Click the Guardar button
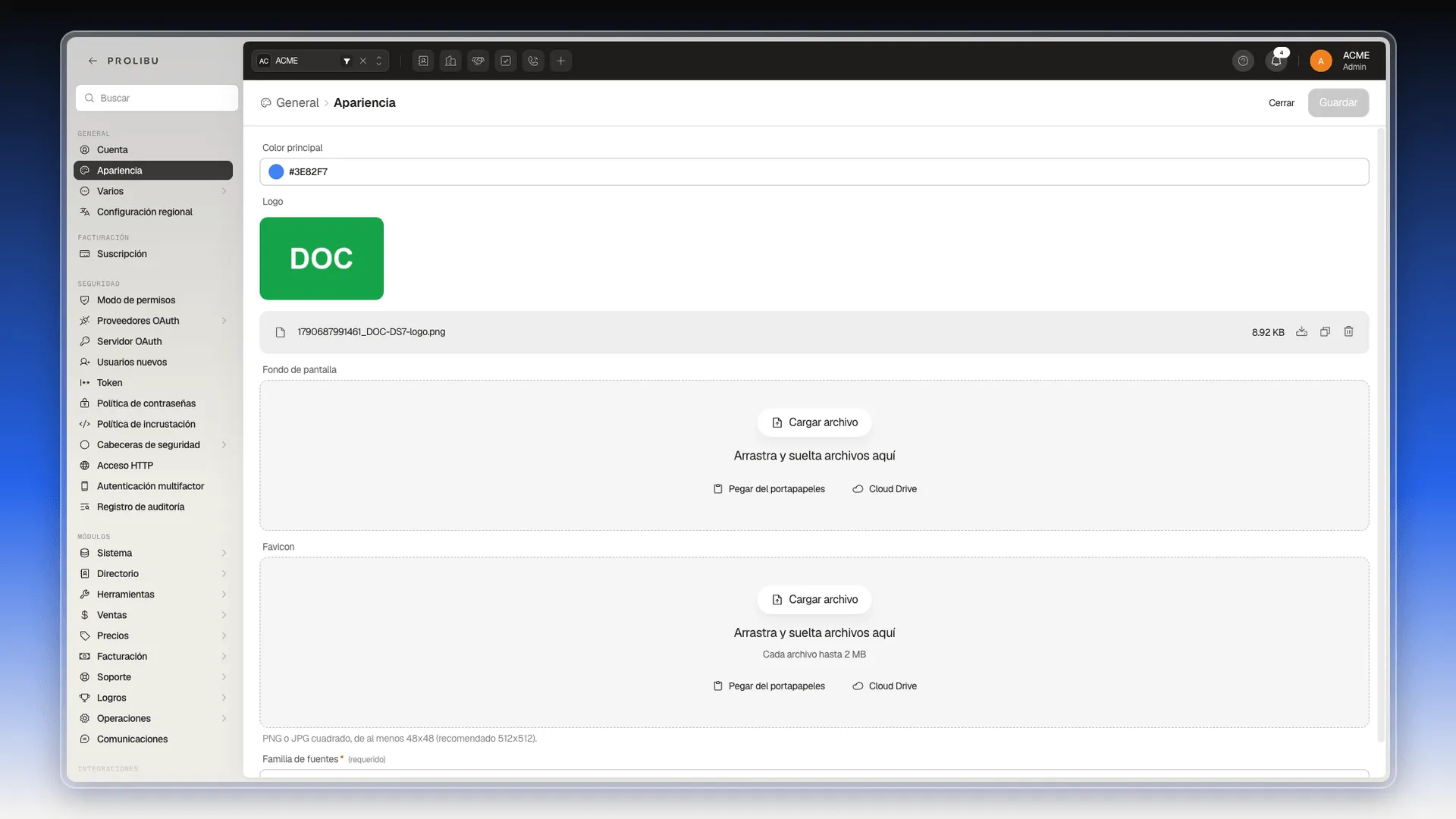 [x=1338, y=102]
